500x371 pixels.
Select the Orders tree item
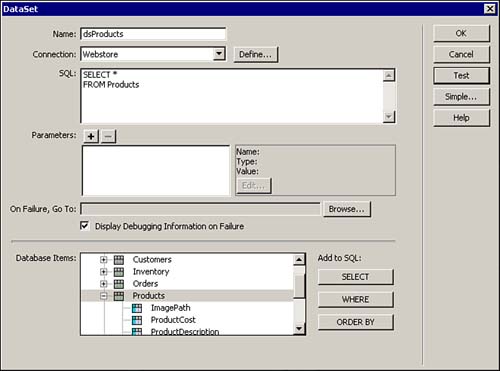[145, 284]
